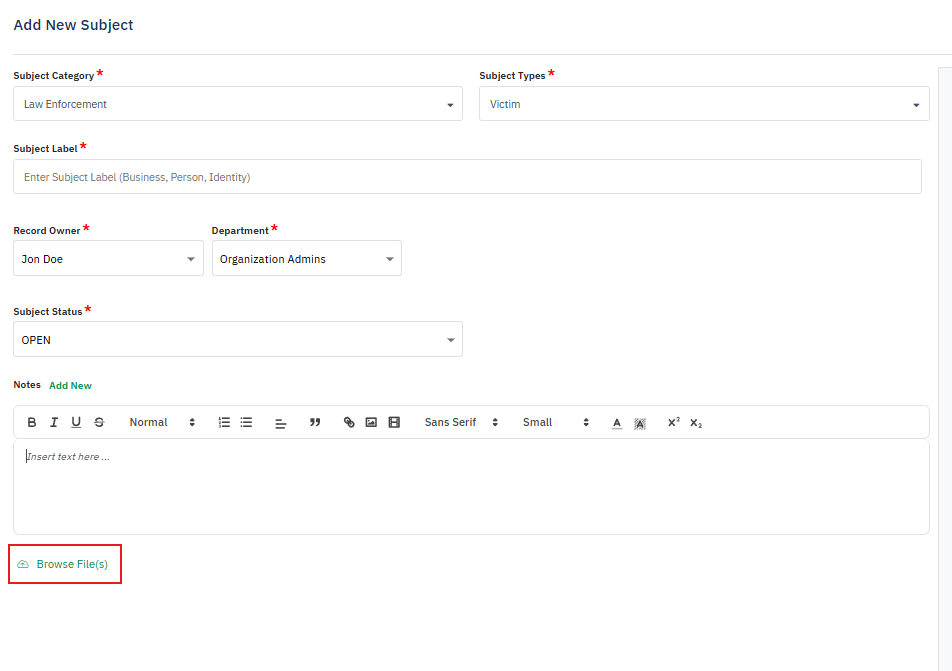Click Browse File(s) to upload
The width and height of the screenshot is (952, 671).
pyautogui.click(x=71, y=565)
